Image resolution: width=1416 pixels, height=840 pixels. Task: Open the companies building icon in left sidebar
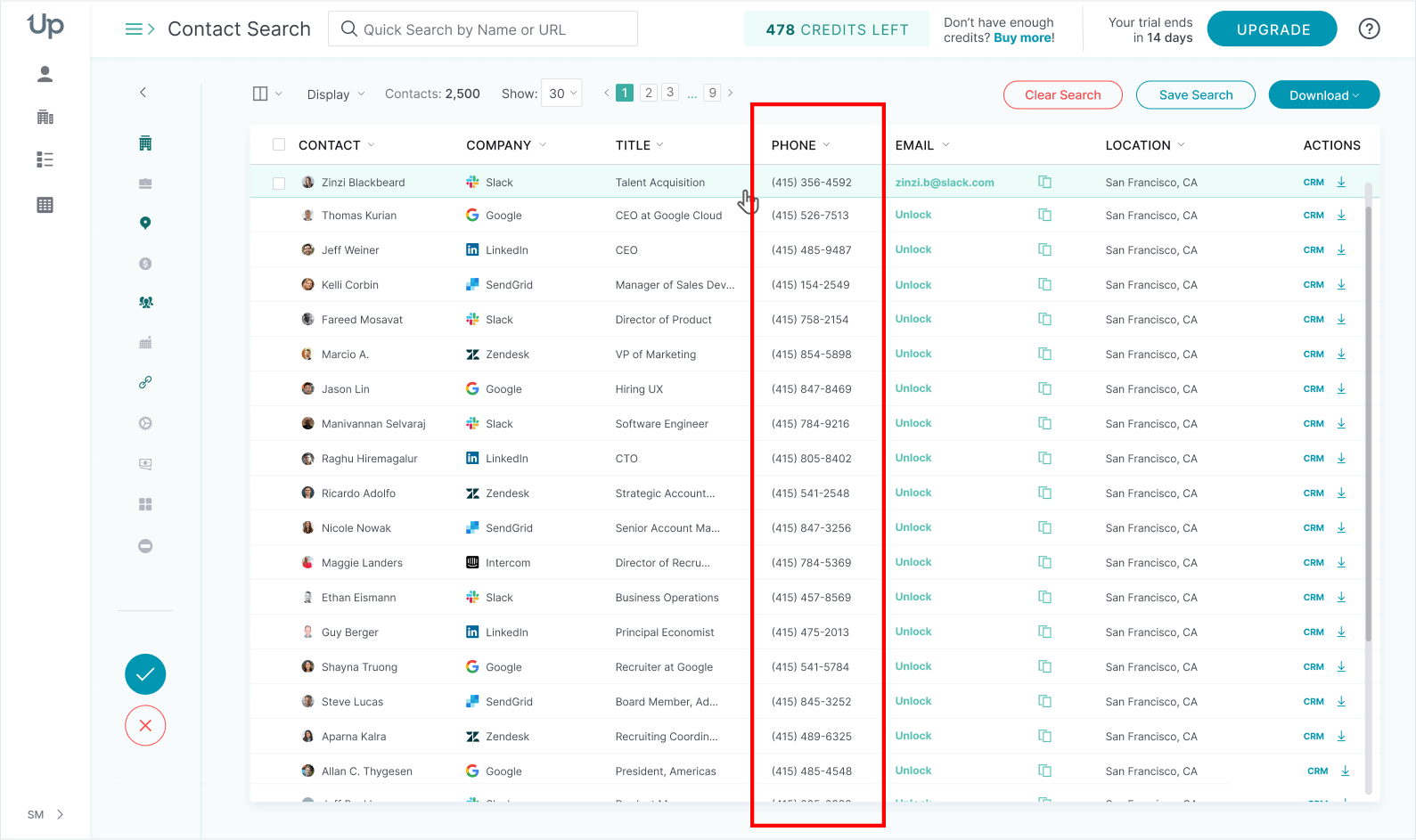click(x=45, y=117)
